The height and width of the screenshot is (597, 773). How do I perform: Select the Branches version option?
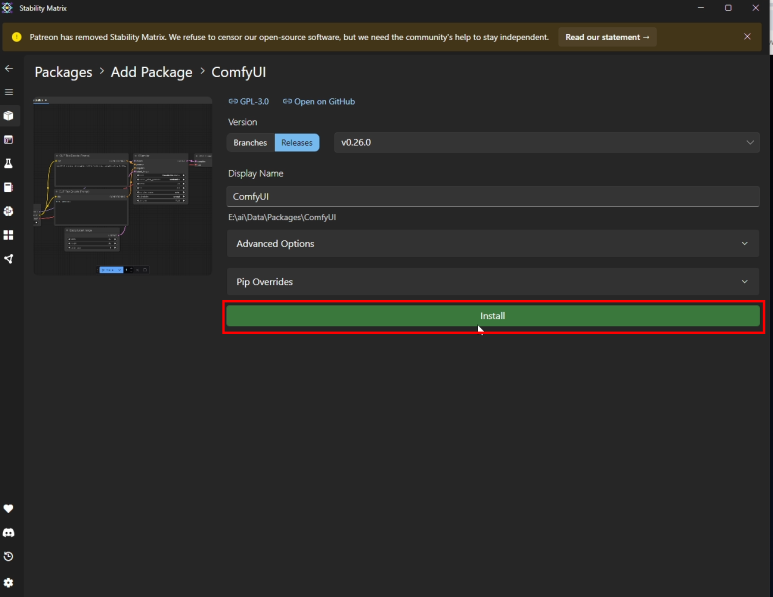pos(250,142)
